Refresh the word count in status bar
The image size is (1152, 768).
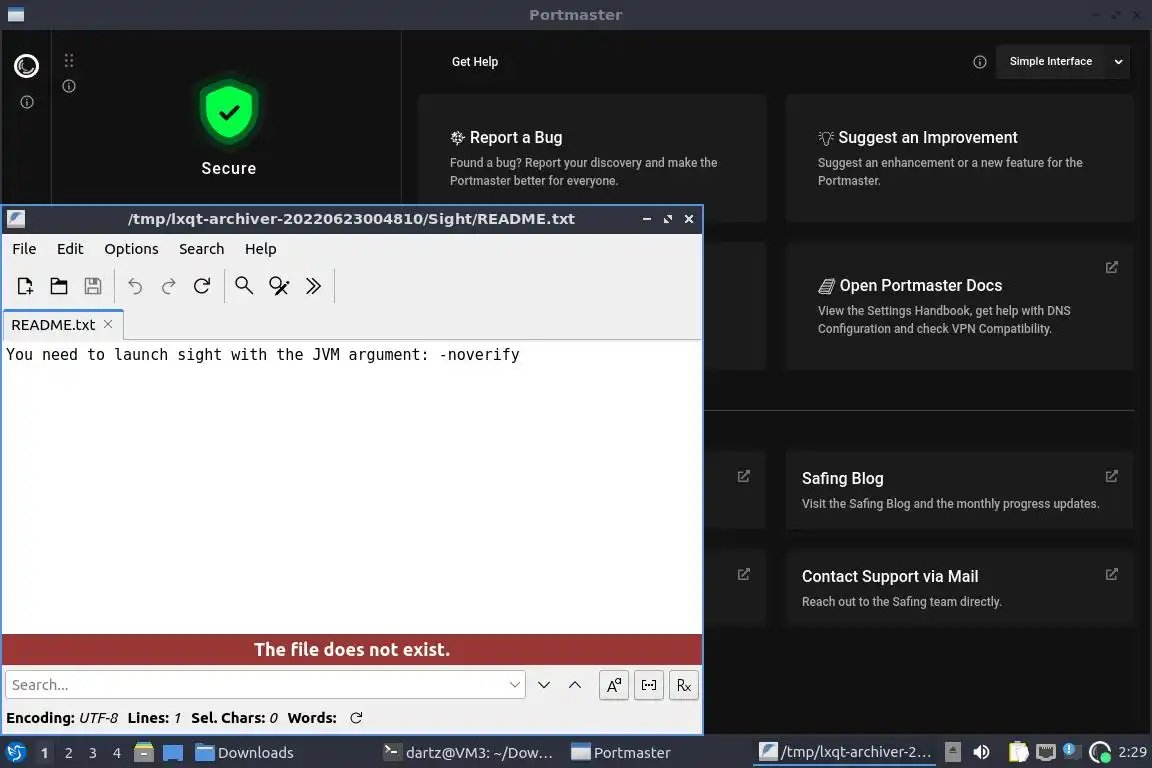pos(356,718)
